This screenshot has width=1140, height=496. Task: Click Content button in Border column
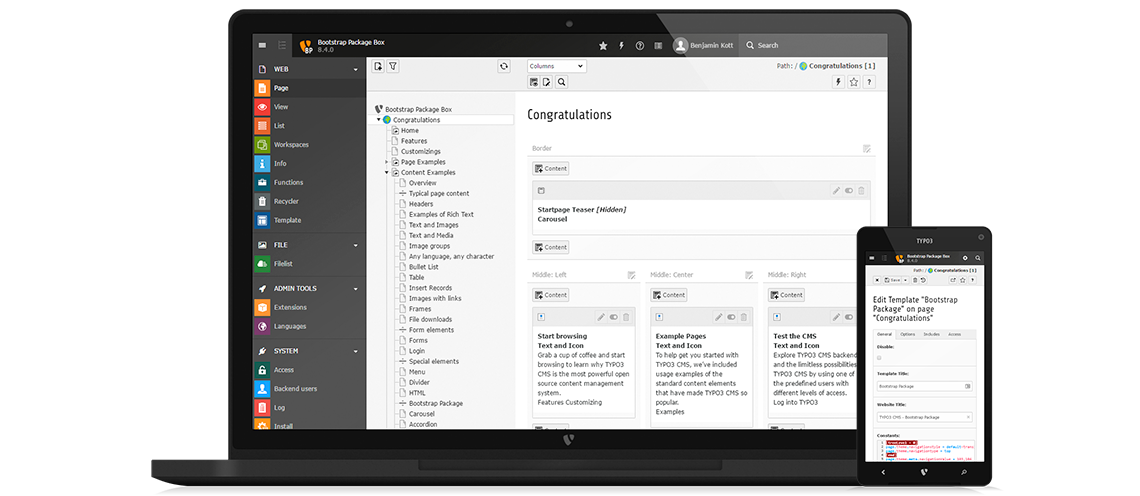tap(550, 169)
